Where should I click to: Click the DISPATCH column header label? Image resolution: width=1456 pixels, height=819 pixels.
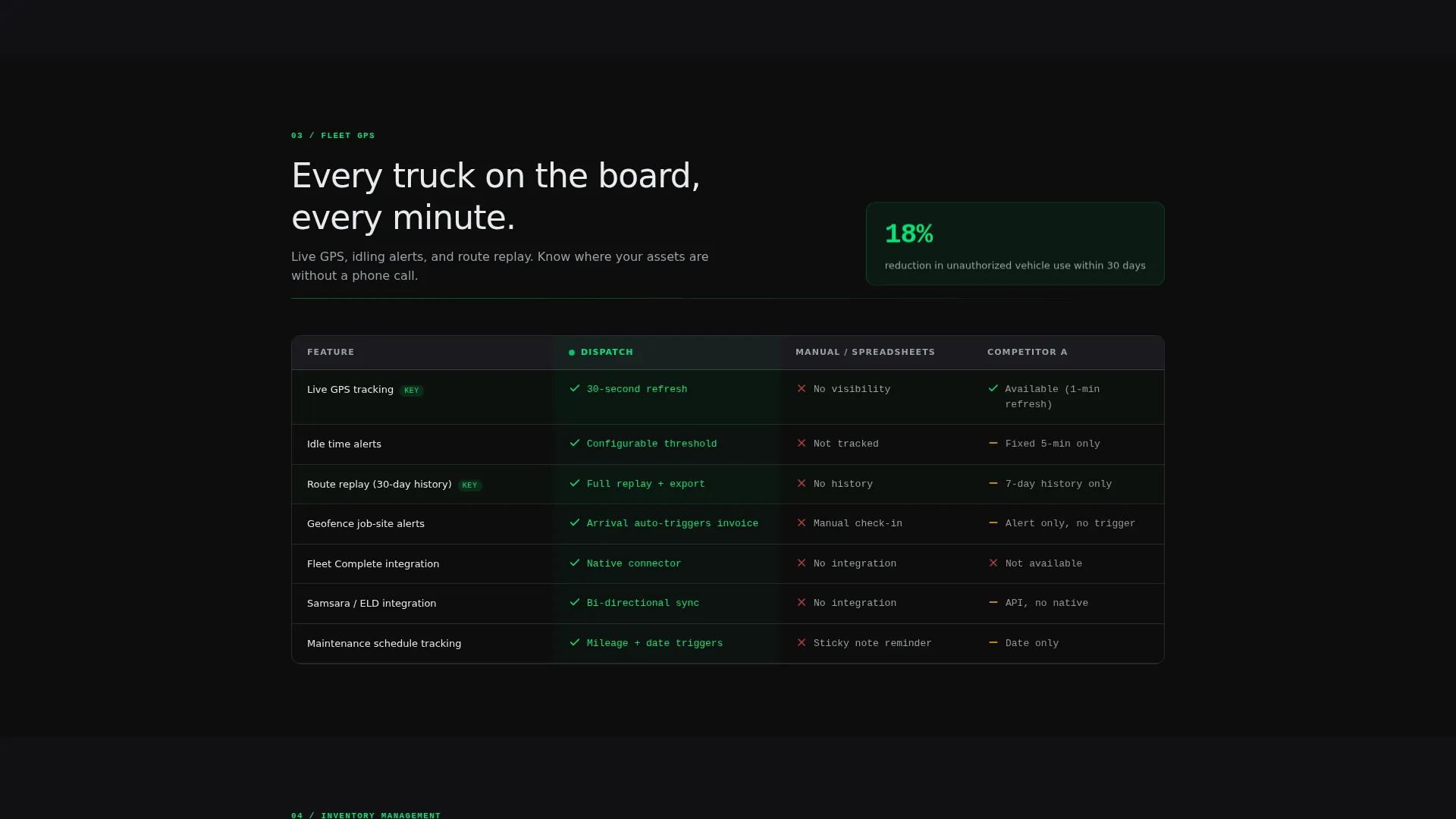coord(607,352)
